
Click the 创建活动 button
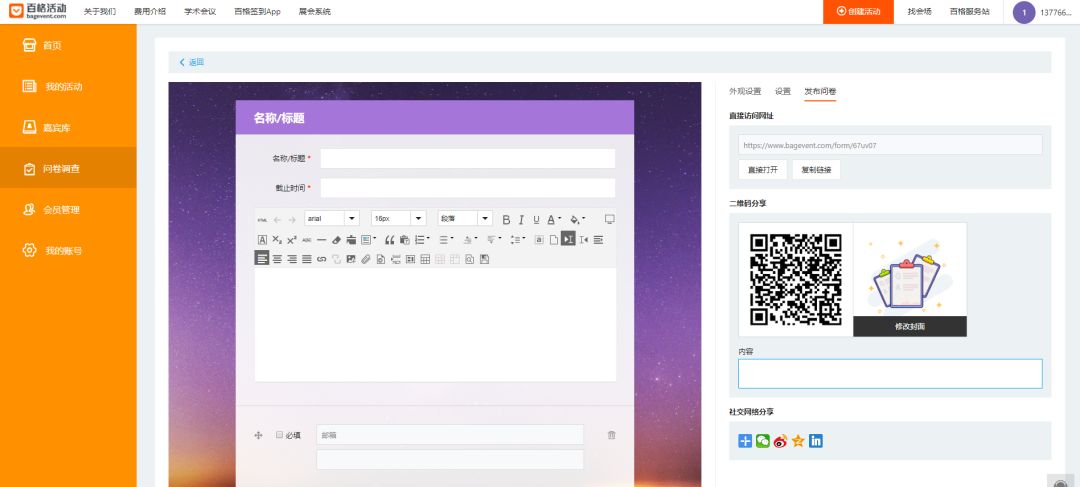(858, 12)
